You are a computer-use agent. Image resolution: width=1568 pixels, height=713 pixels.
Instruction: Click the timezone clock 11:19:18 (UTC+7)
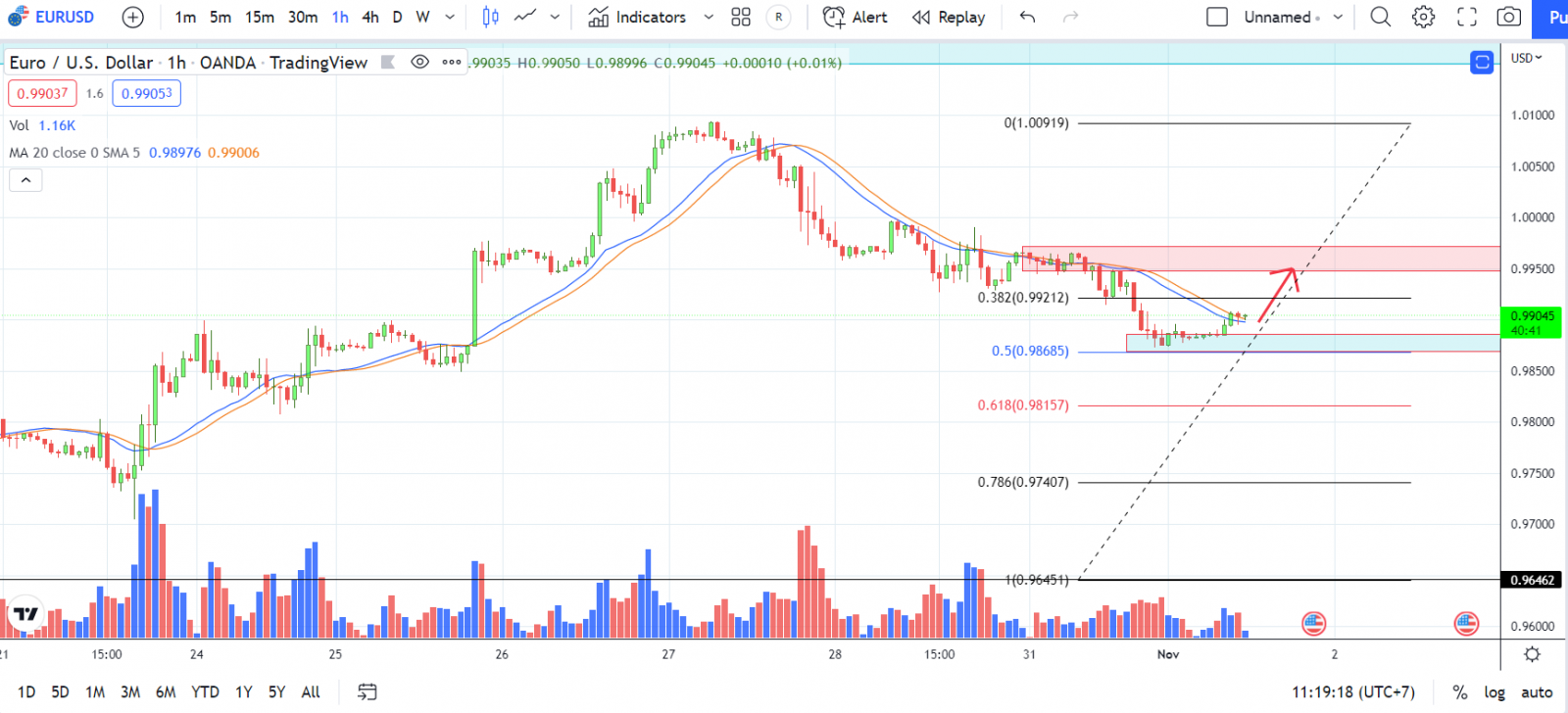click(x=1353, y=692)
